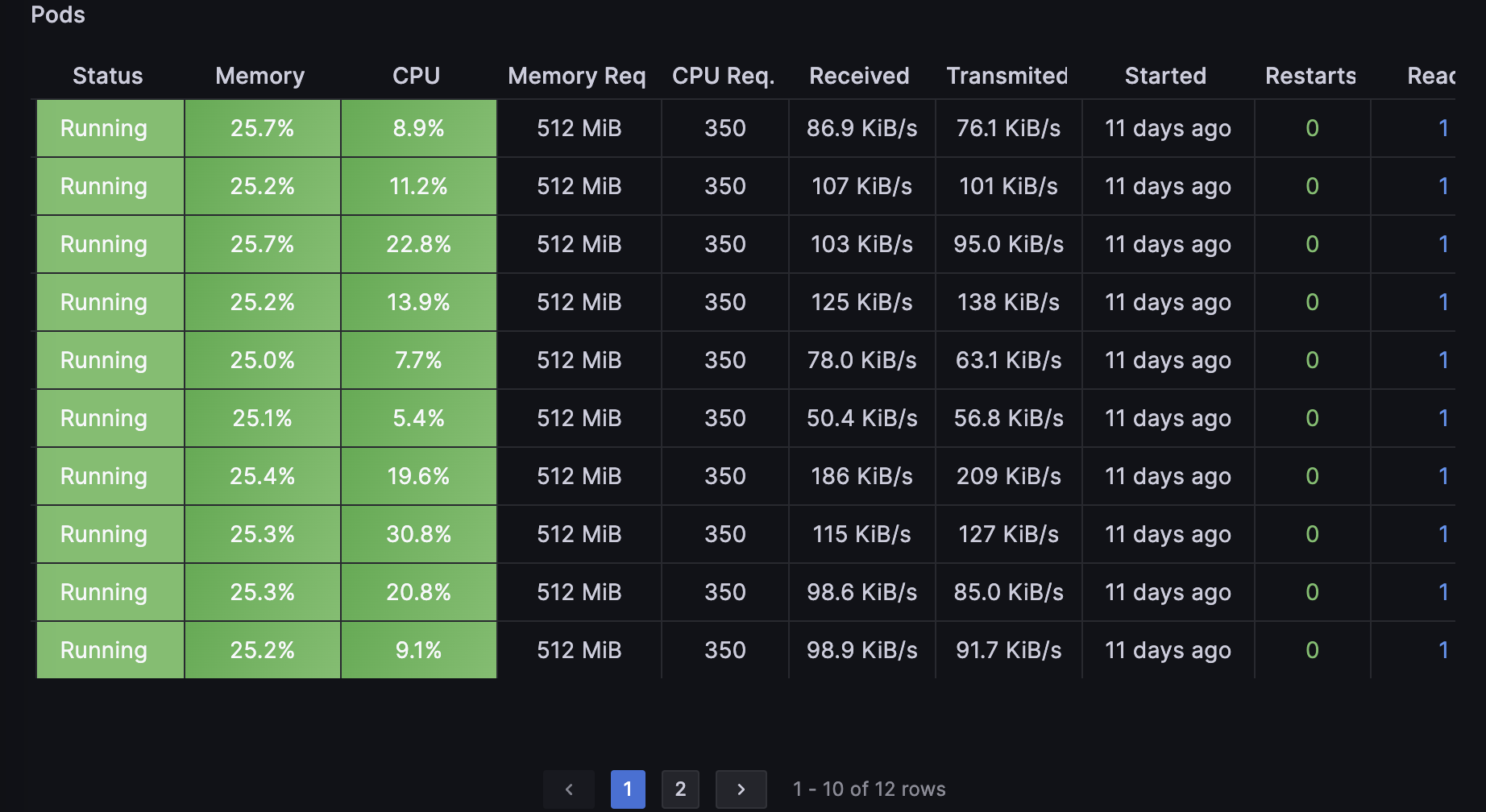1486x812 pixels.
Task: Click the 186 KiB/s Received value
Action: click(x=861, y=476)
